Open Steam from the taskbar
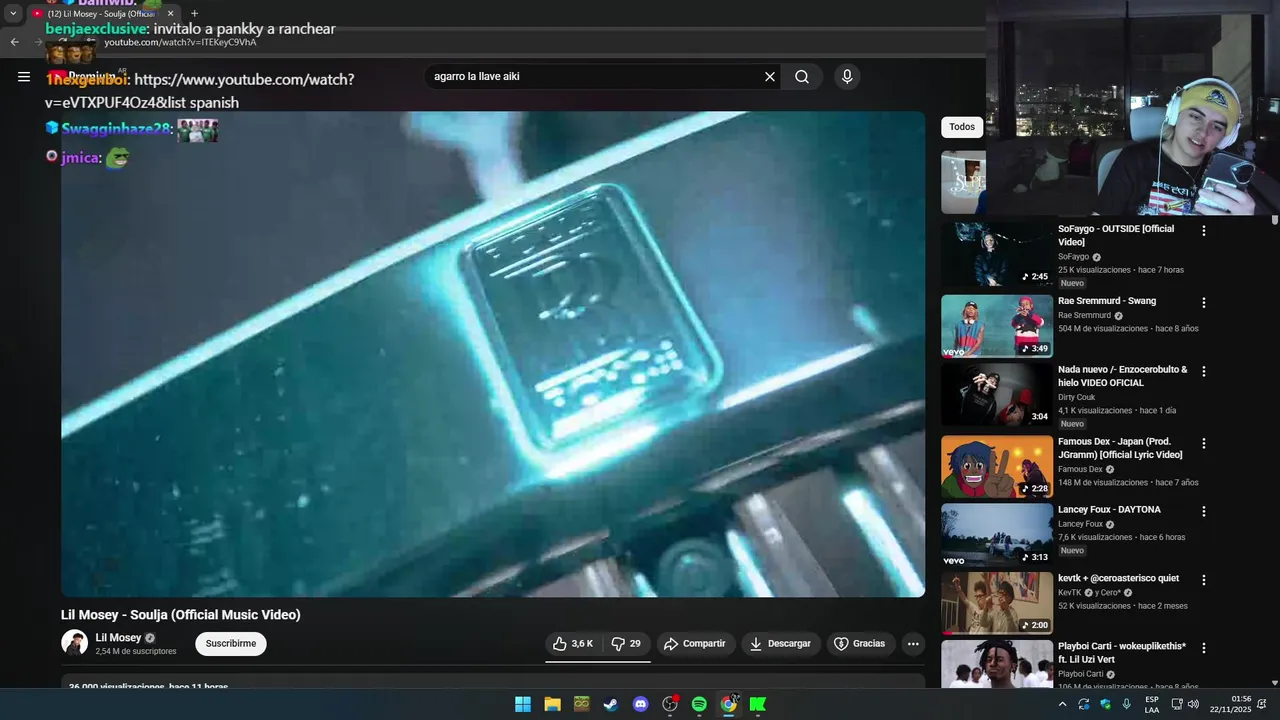 pos(611,704)
